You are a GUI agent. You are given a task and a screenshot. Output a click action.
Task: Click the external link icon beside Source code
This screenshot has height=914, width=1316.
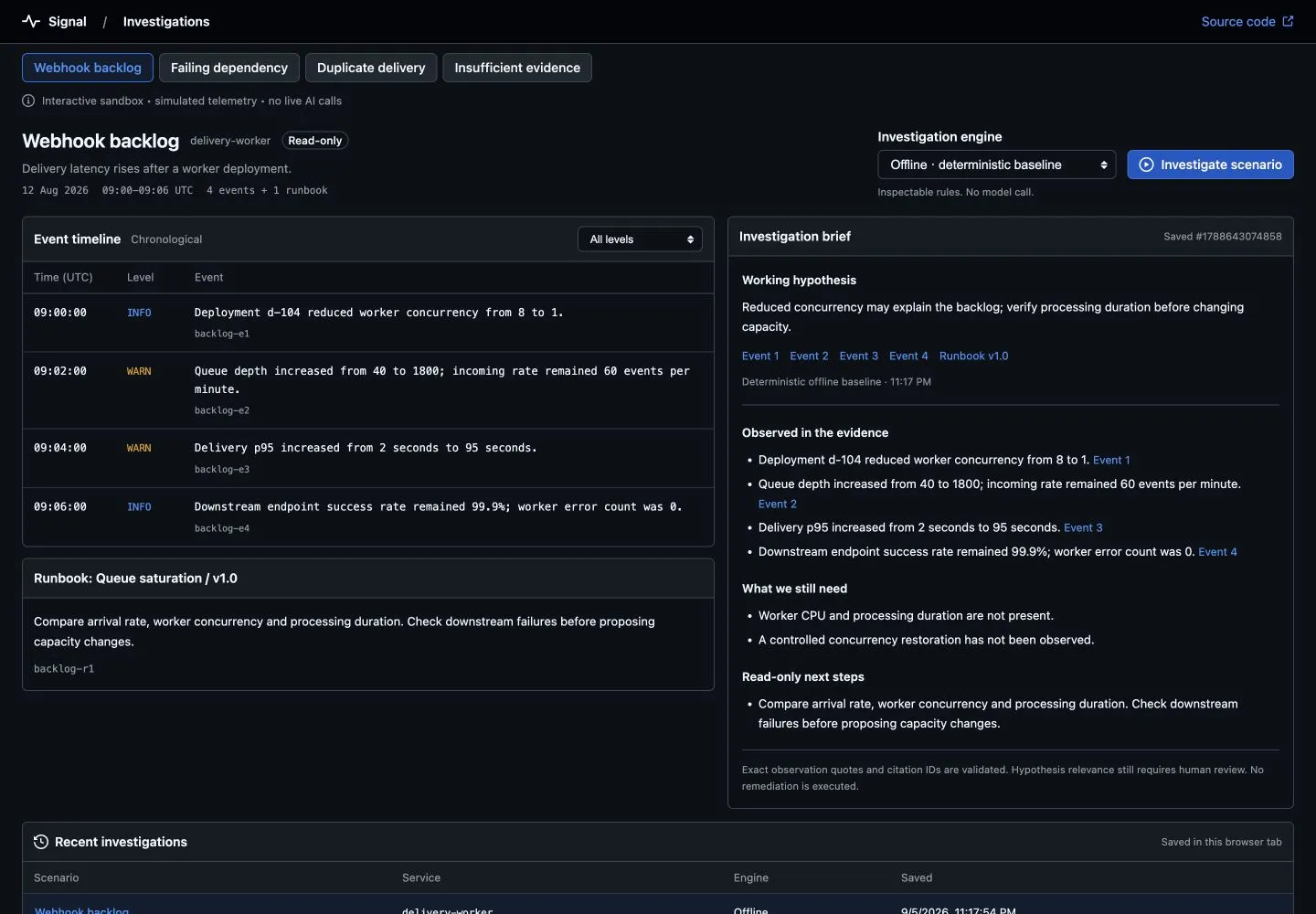(x=1288, y=21)
